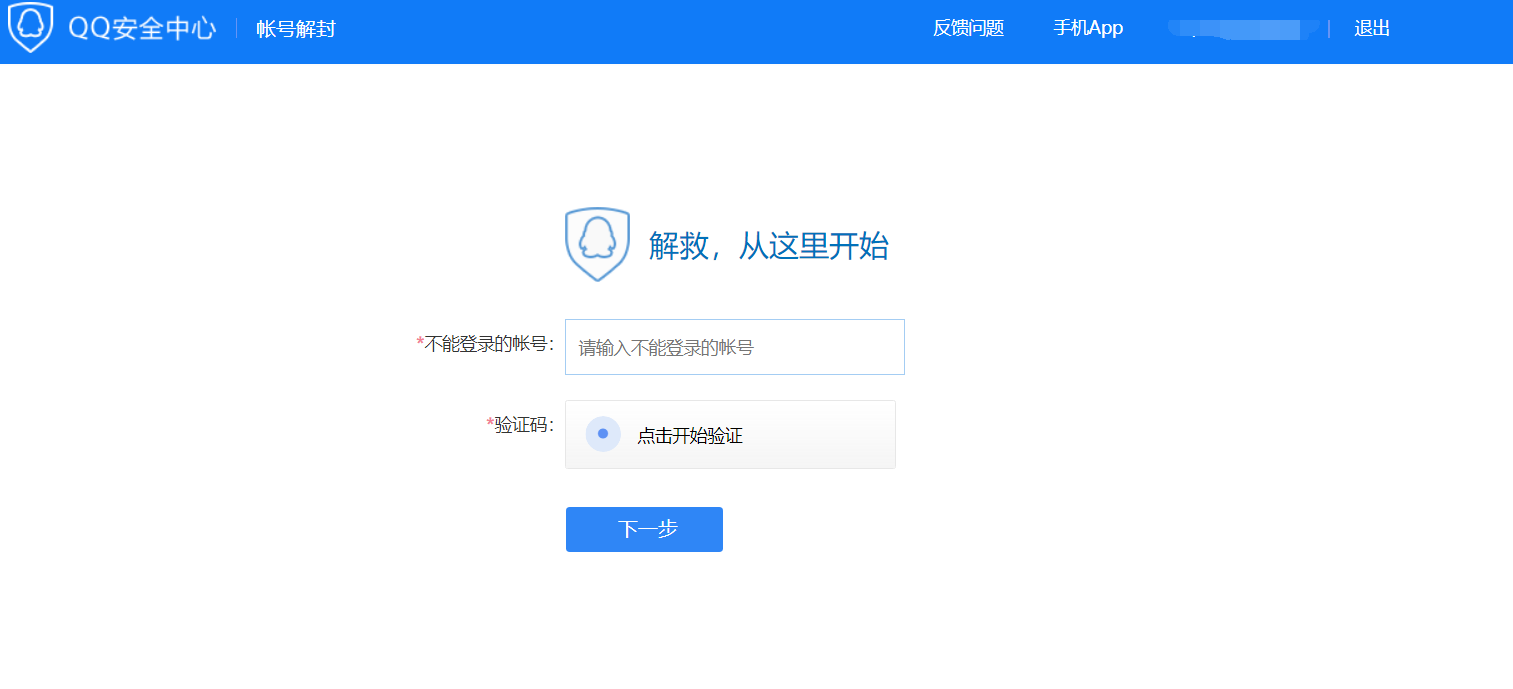Log out via the 退出 link

1370,28
